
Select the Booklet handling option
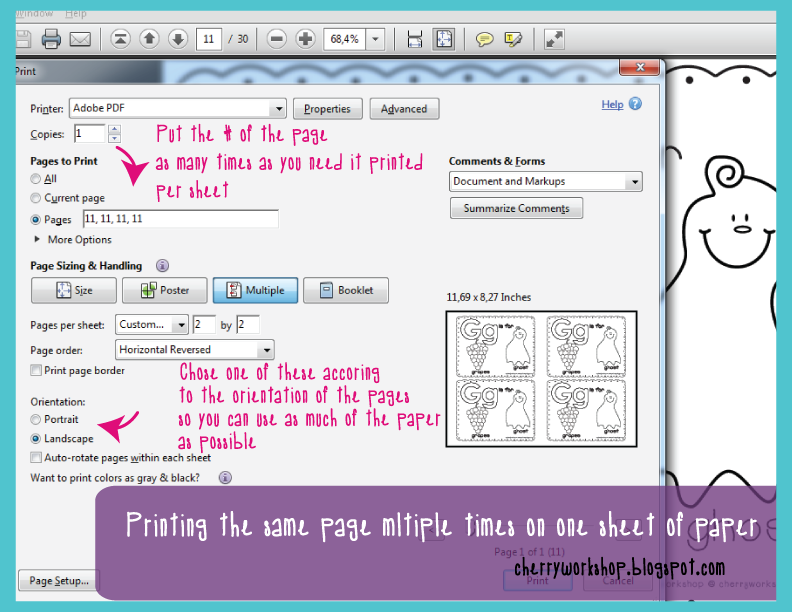point(346,290)
